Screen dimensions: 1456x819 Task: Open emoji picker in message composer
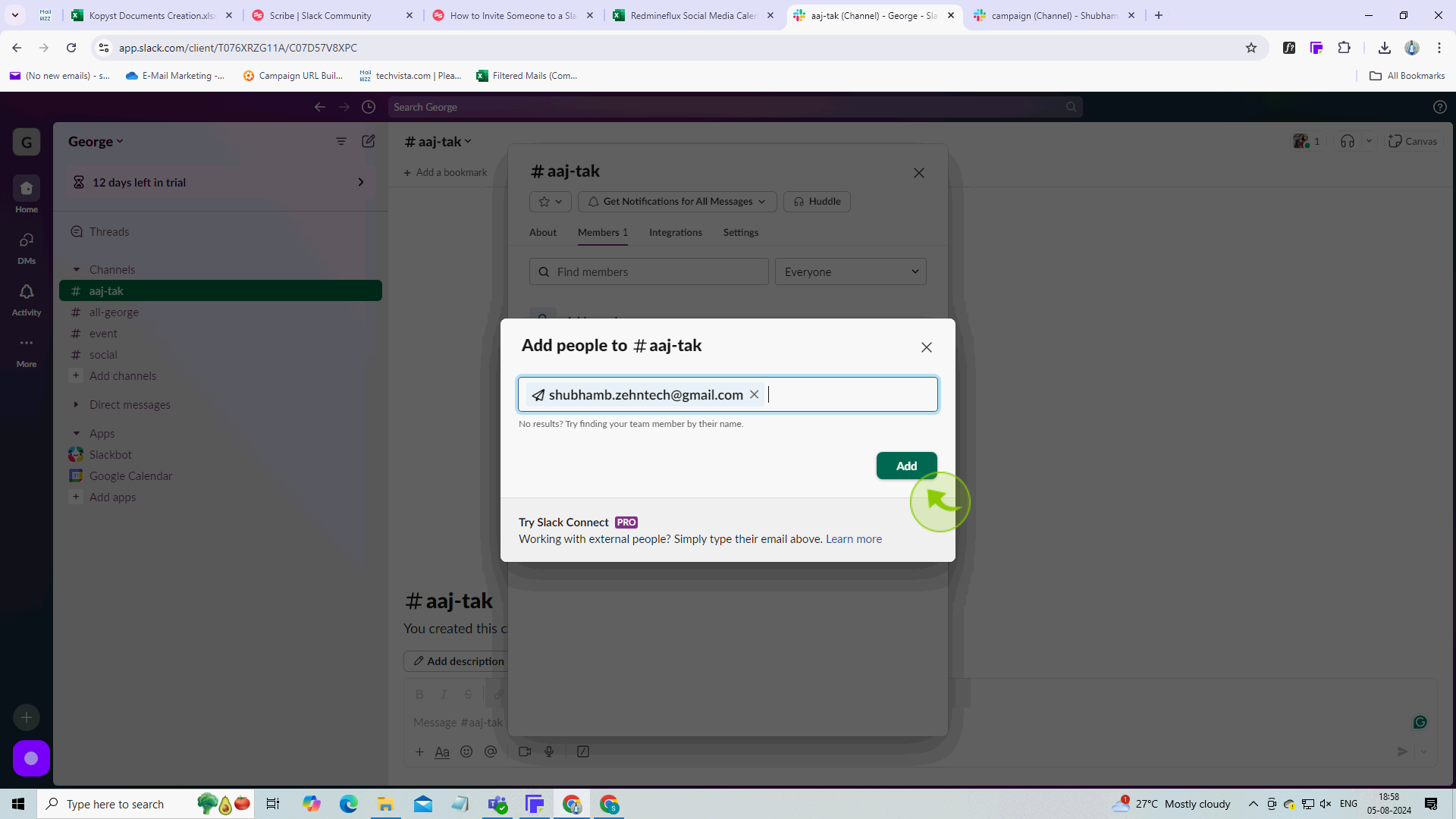pyautogui.click(x=466, y=752)
